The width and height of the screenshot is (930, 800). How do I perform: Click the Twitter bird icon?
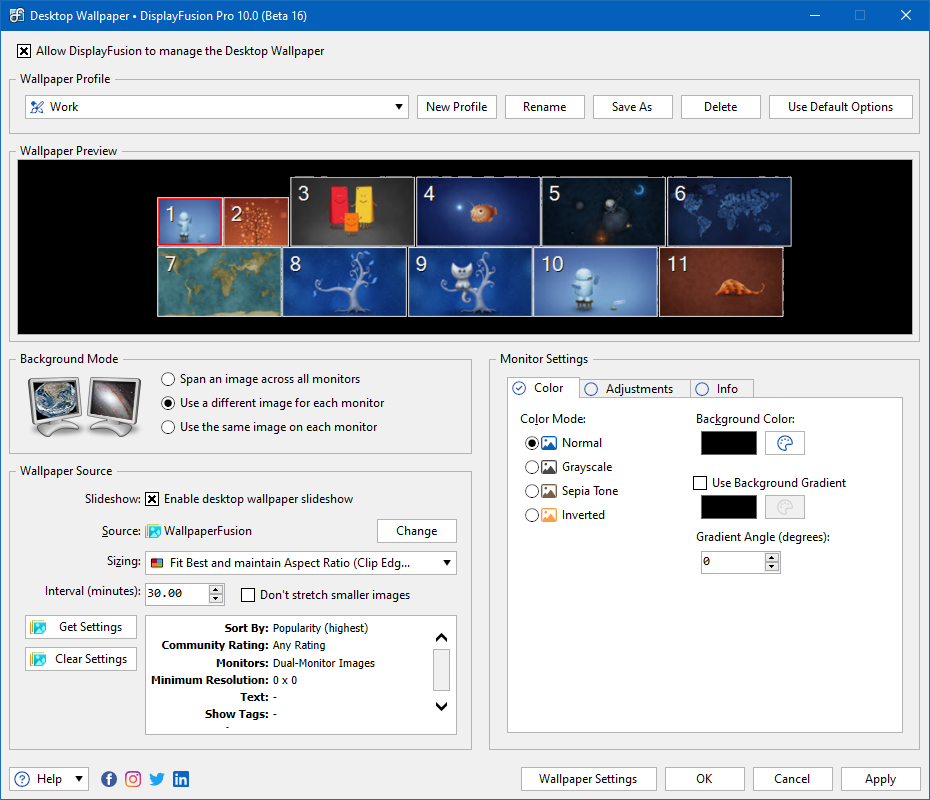pyautogui.click(x=157, y=779)
